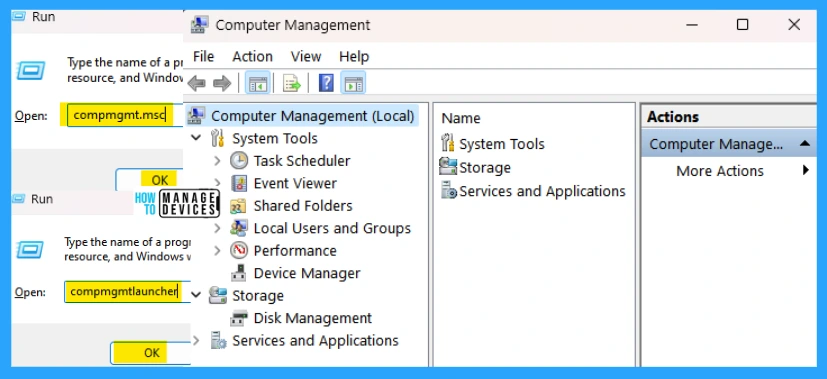Expand the Performance node
This screenshot has height=379, width=827.
tap(217, 251)
